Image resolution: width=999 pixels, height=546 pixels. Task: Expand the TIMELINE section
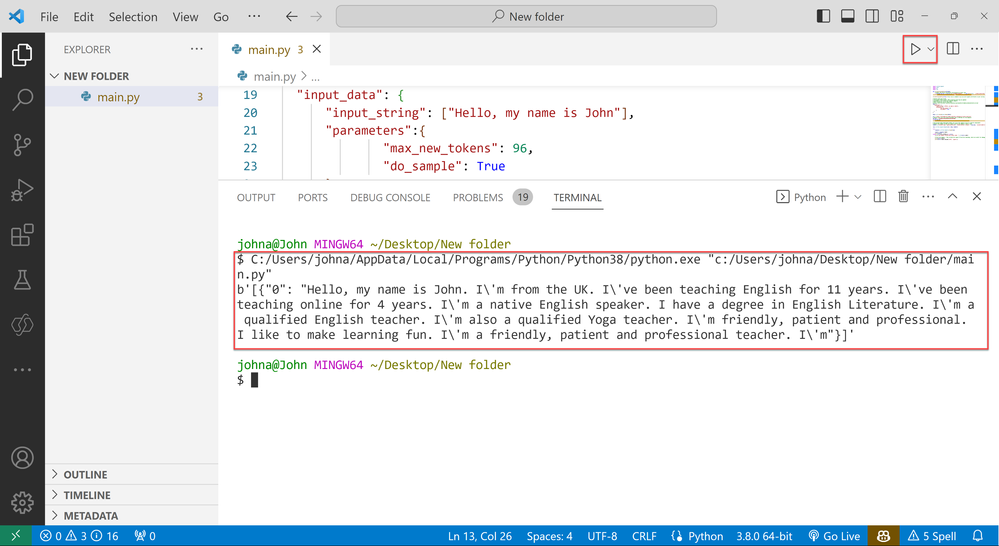[131, 495]
